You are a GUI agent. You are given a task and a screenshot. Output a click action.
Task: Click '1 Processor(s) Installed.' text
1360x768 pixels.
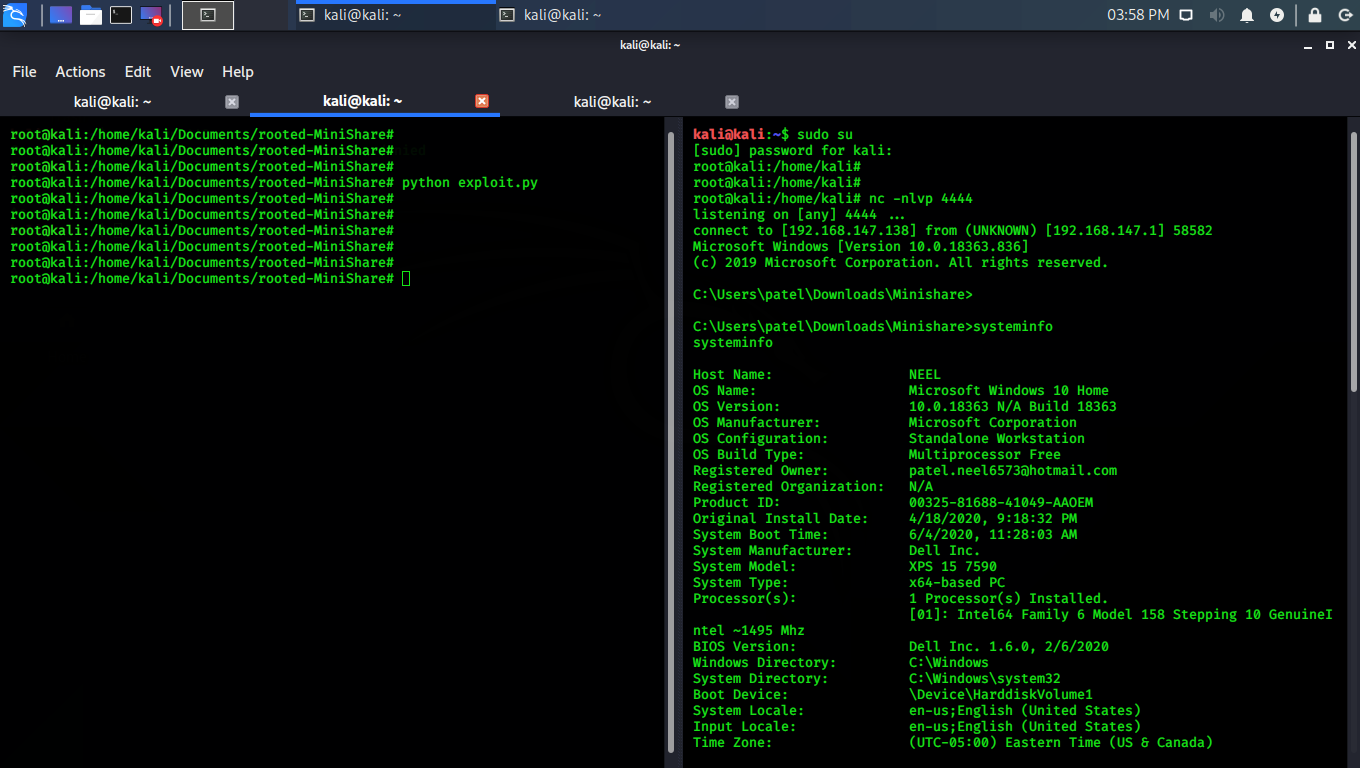coord(1008,599)
